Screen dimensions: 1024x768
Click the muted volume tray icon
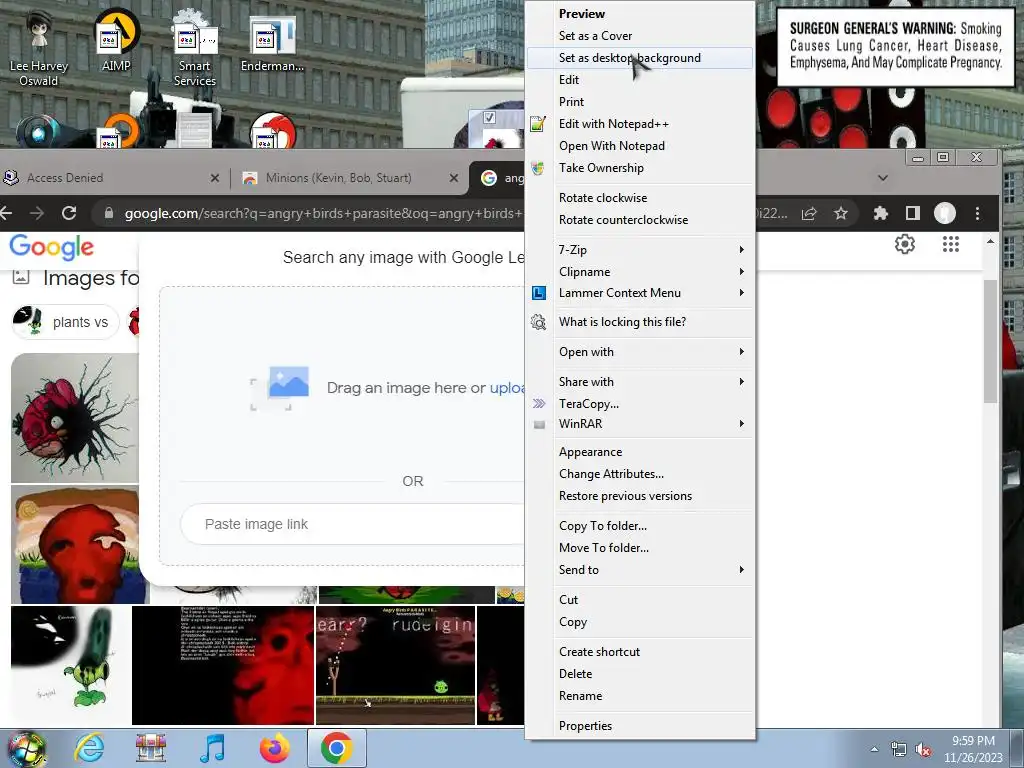923,750
